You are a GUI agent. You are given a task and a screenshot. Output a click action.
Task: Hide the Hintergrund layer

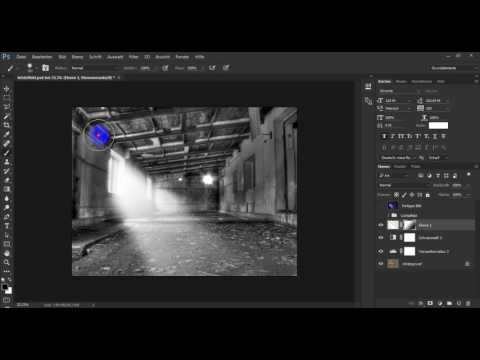click(x=381, y=264)
